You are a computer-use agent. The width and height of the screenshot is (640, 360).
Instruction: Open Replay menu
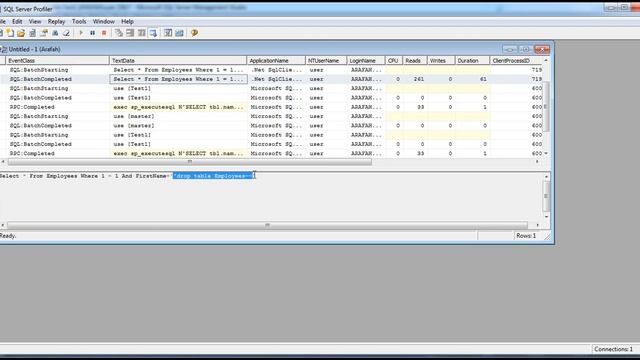(56, 21)
